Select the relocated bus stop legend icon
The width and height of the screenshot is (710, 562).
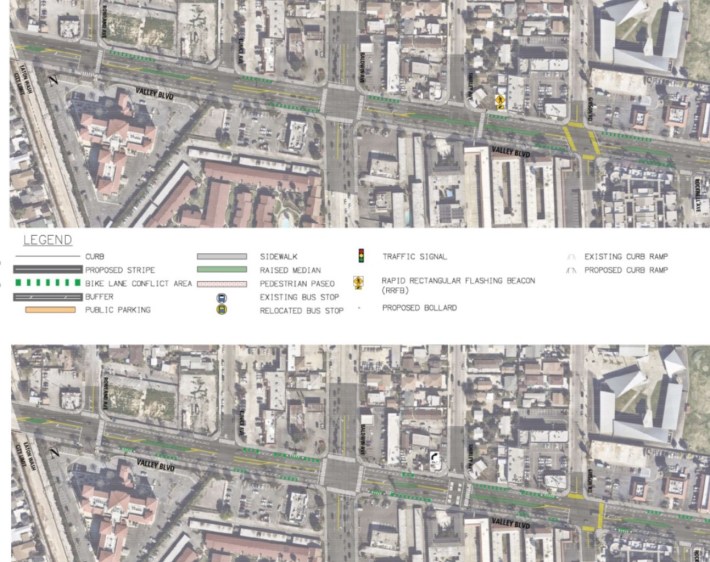pyautogui.click(x=221, y=310)
